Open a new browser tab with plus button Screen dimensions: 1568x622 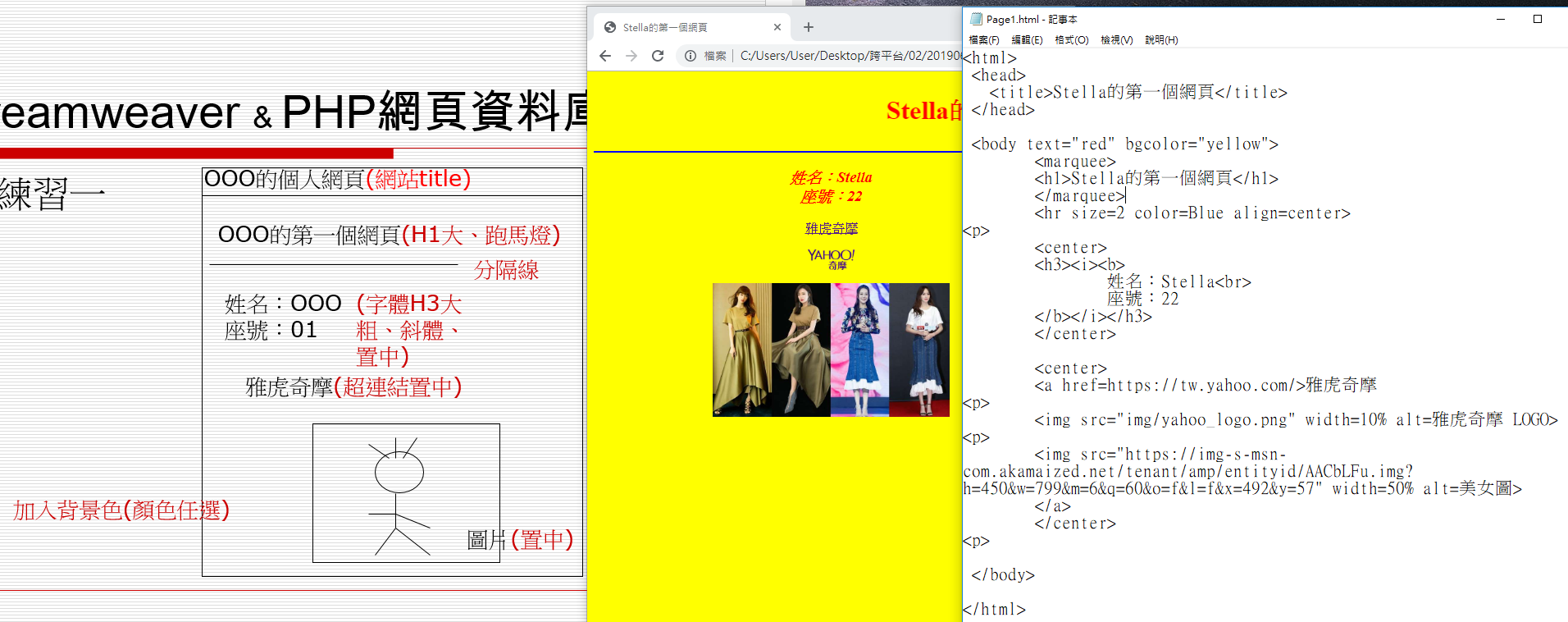(x=809, y=27)
